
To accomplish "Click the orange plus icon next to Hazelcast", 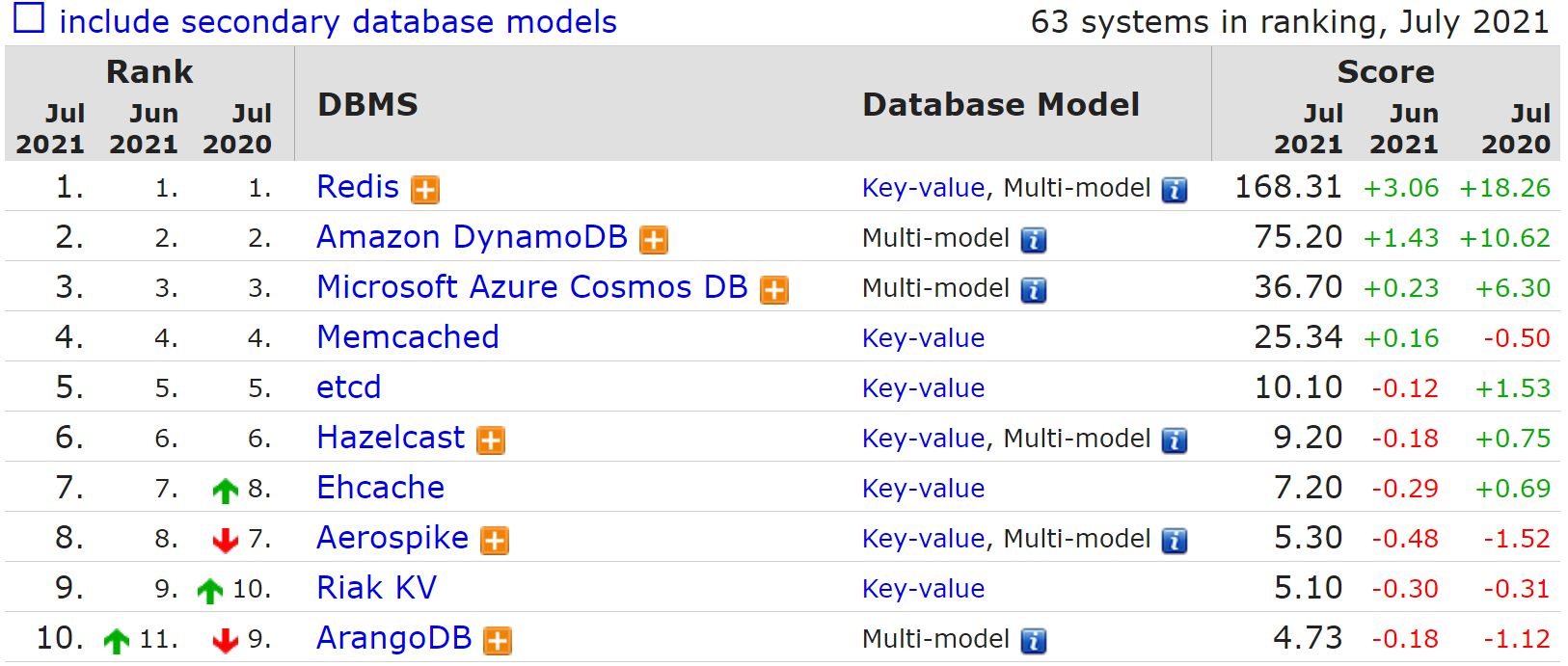I will [x=492, y=440].
